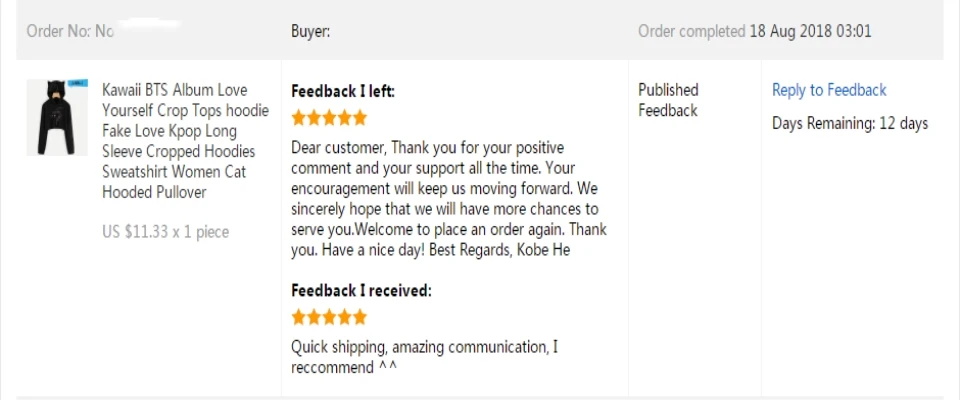
Task: Select the first star under Feedback I left
Action: coord(299,118)
